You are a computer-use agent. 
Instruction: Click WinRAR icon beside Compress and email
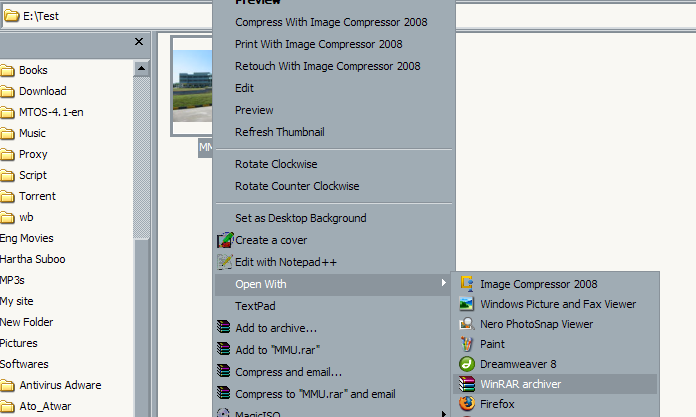(224, 371)
